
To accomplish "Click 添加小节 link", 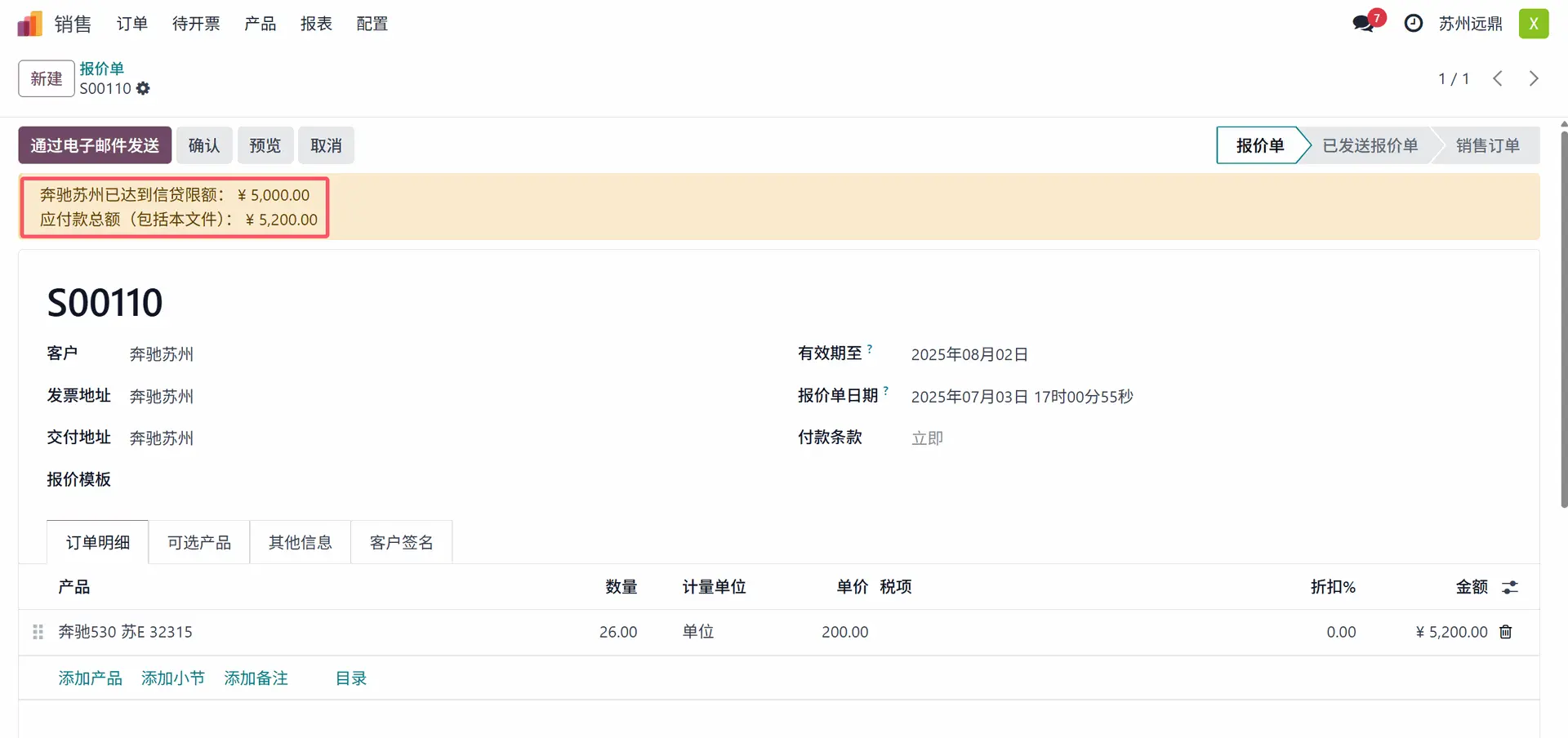I will pyautogui.click(x=173, y=678).
